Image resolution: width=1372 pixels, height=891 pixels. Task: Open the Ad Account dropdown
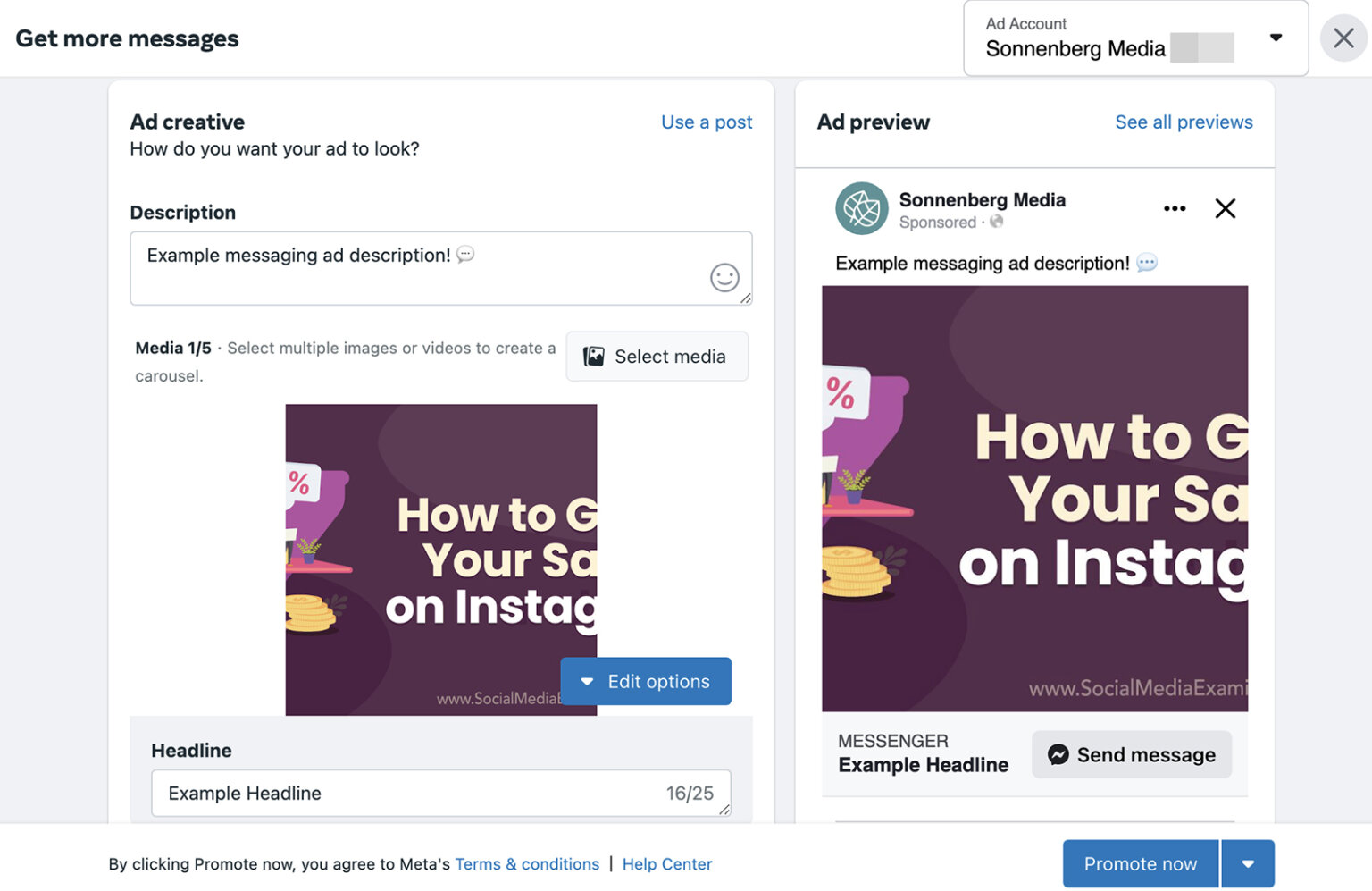point(1276,38)
